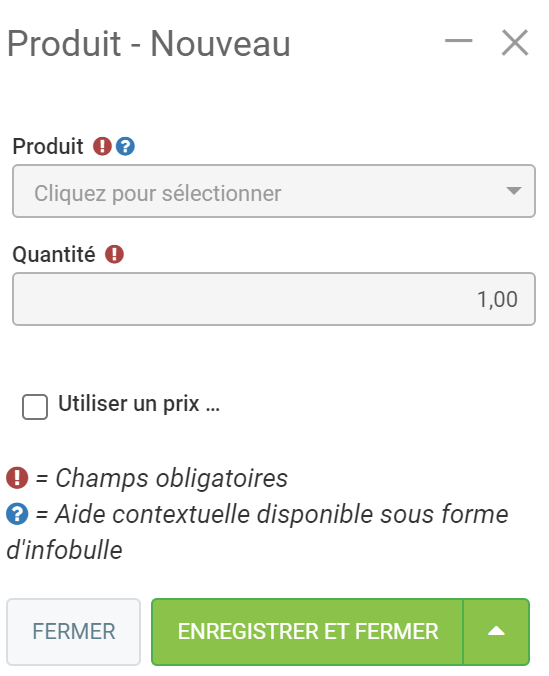The image size is (549, 676).
Task: Open the Produit 'Cliquez pour sélectionner' dropdown
Action: pos(274,191)
